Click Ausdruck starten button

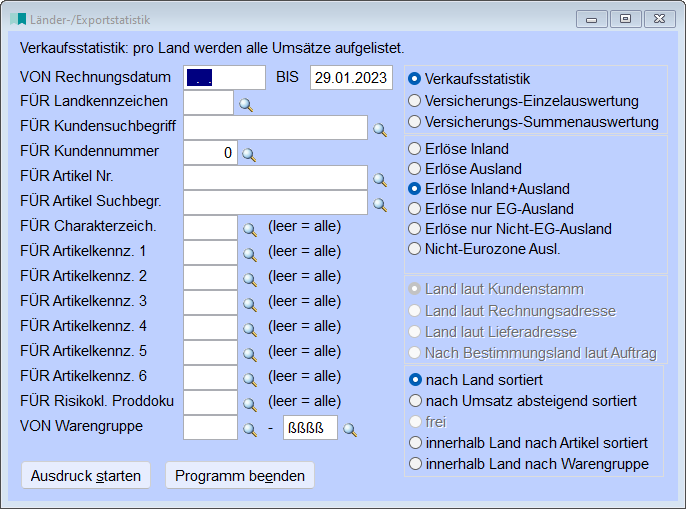(x=86, y=475)
